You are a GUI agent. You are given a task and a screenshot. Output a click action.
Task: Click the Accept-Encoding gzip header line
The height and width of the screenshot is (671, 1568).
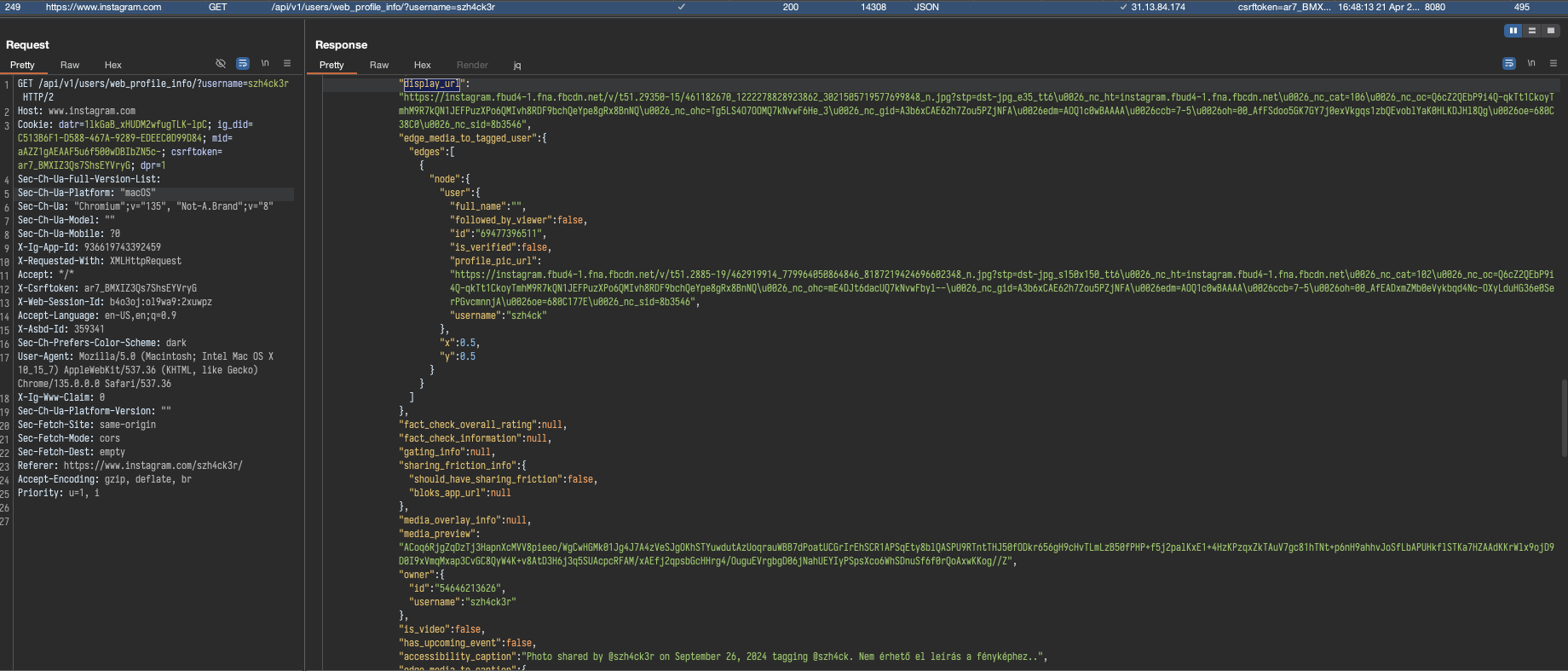pyautogui.click(x=105, y=479)
